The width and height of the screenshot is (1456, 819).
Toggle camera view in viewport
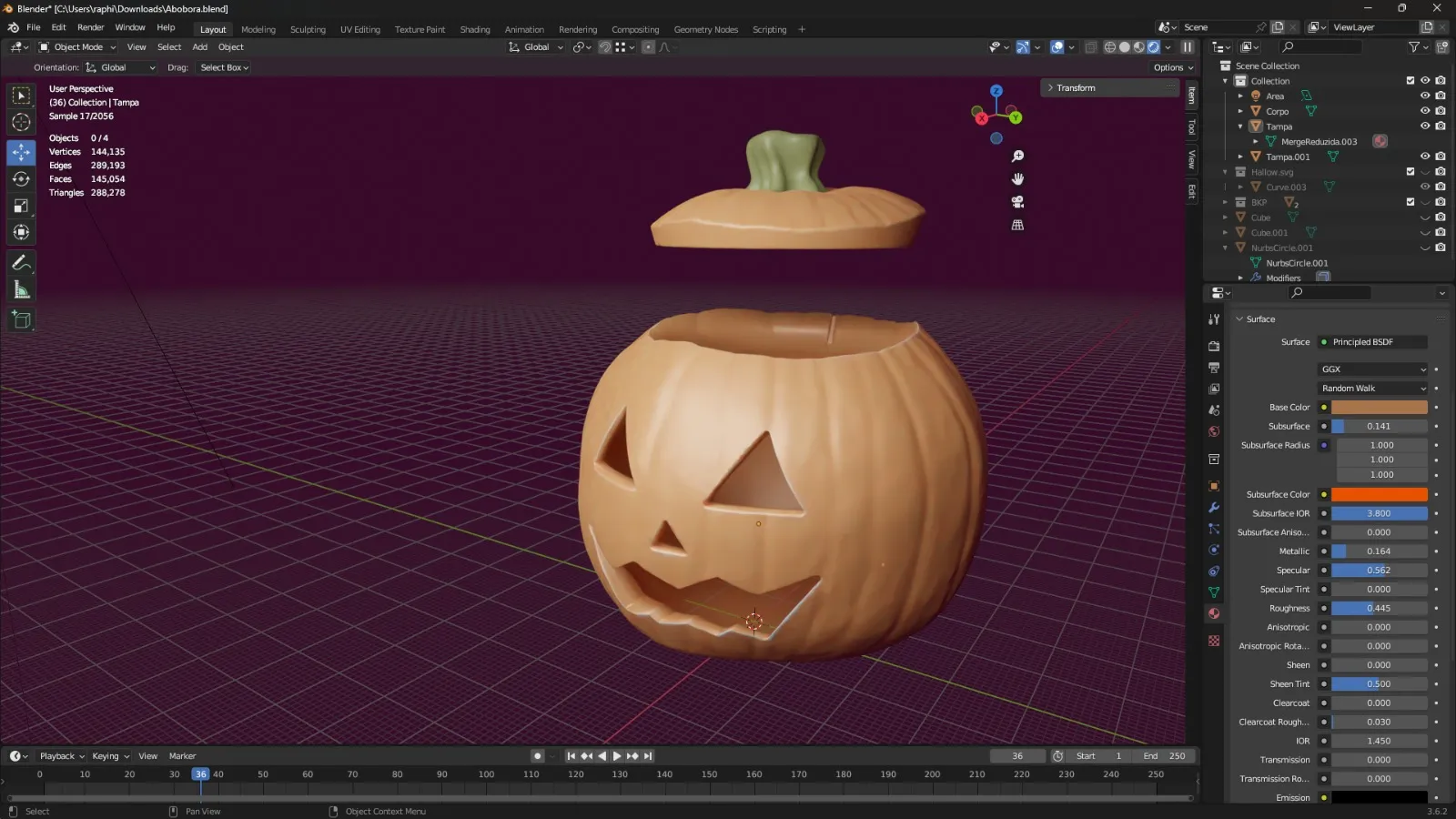point(1017,202)
